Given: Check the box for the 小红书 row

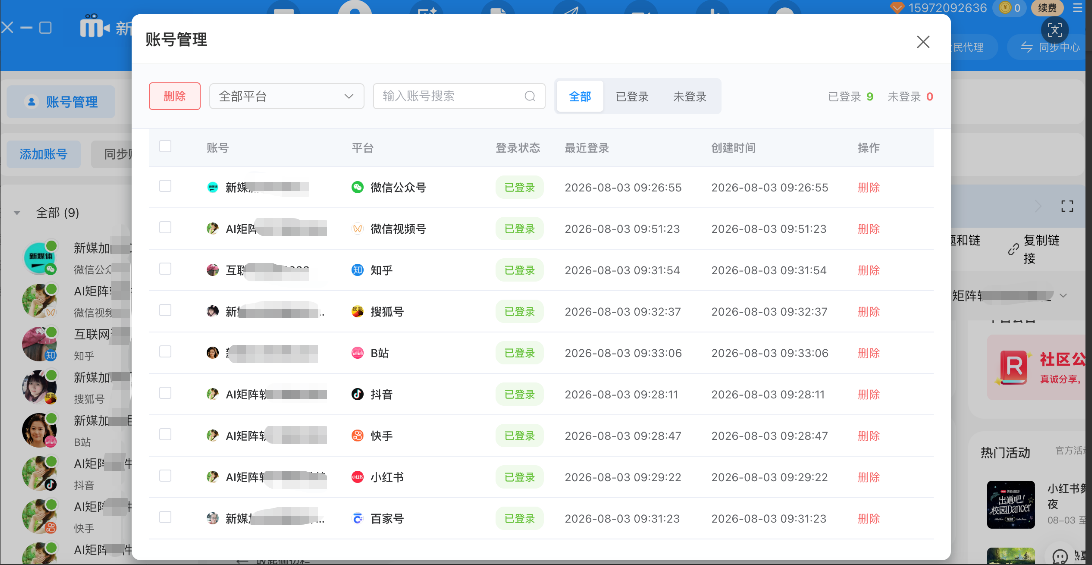Looking at the screenshot, I should 165,476.
